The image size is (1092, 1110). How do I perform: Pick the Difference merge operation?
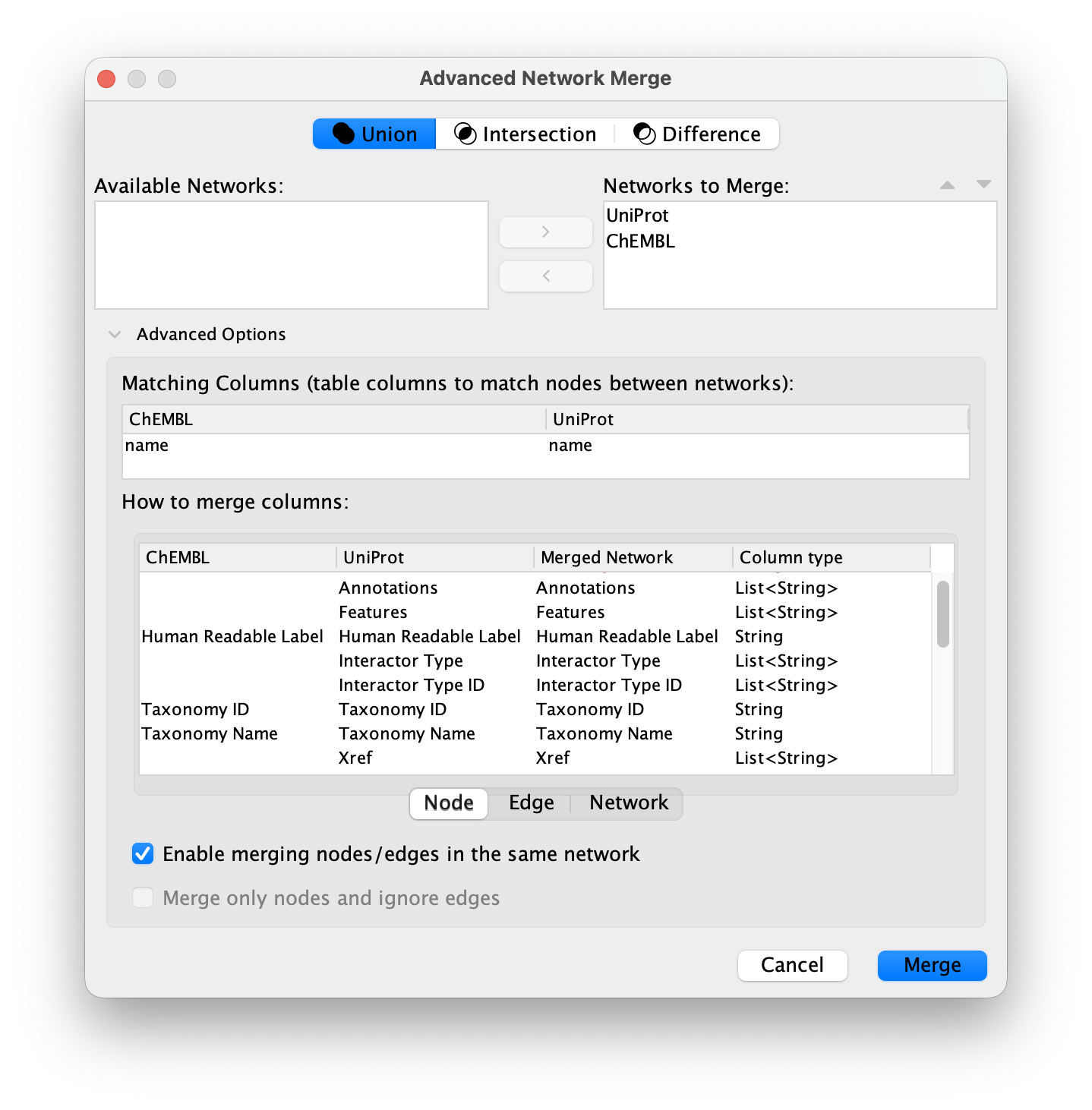point(696,134)
